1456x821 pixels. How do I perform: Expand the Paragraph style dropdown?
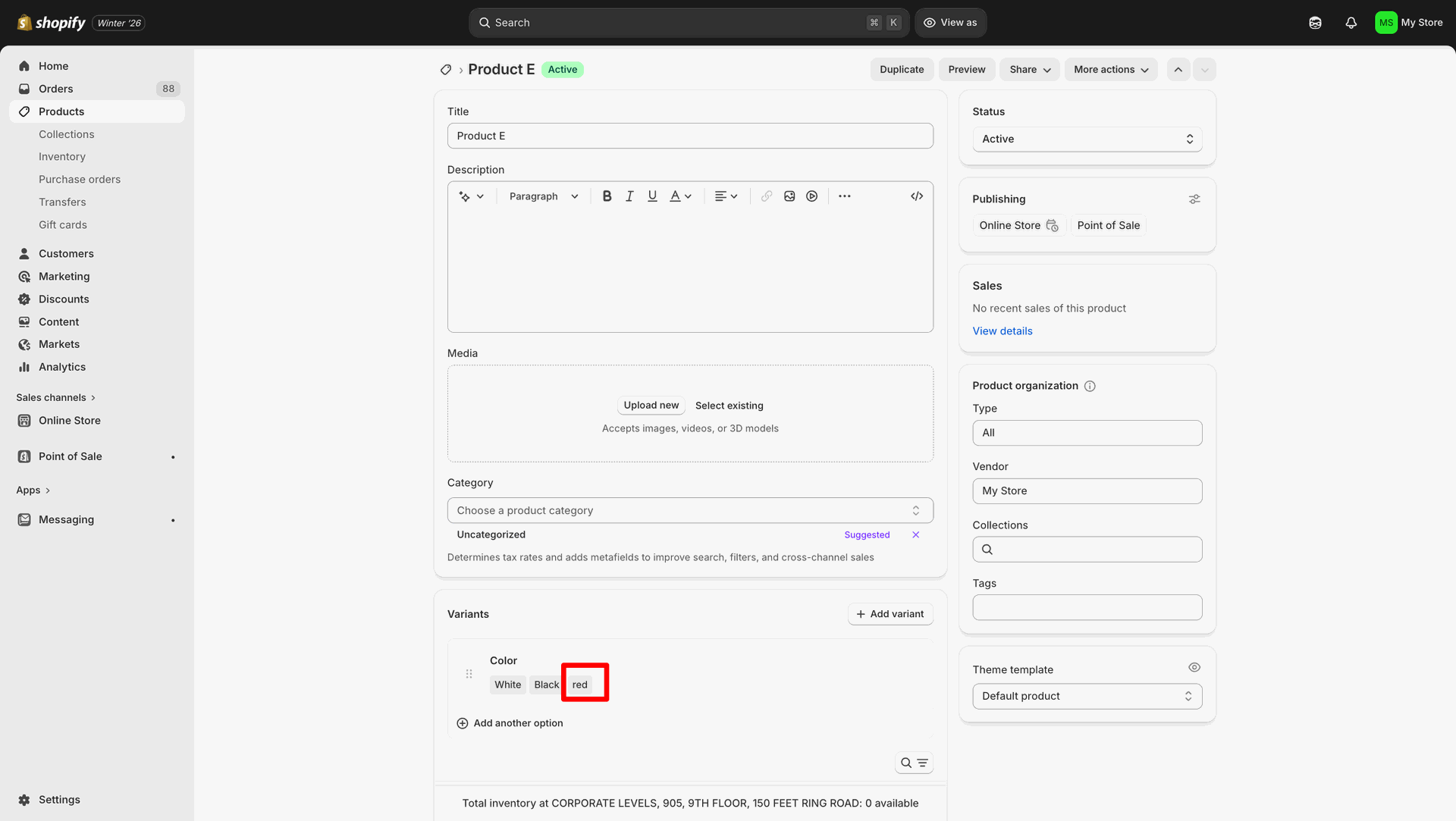(x=544, y=196)
